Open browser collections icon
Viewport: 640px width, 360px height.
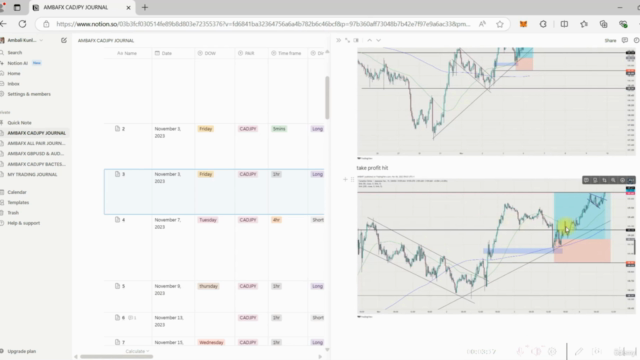[604, 24]
